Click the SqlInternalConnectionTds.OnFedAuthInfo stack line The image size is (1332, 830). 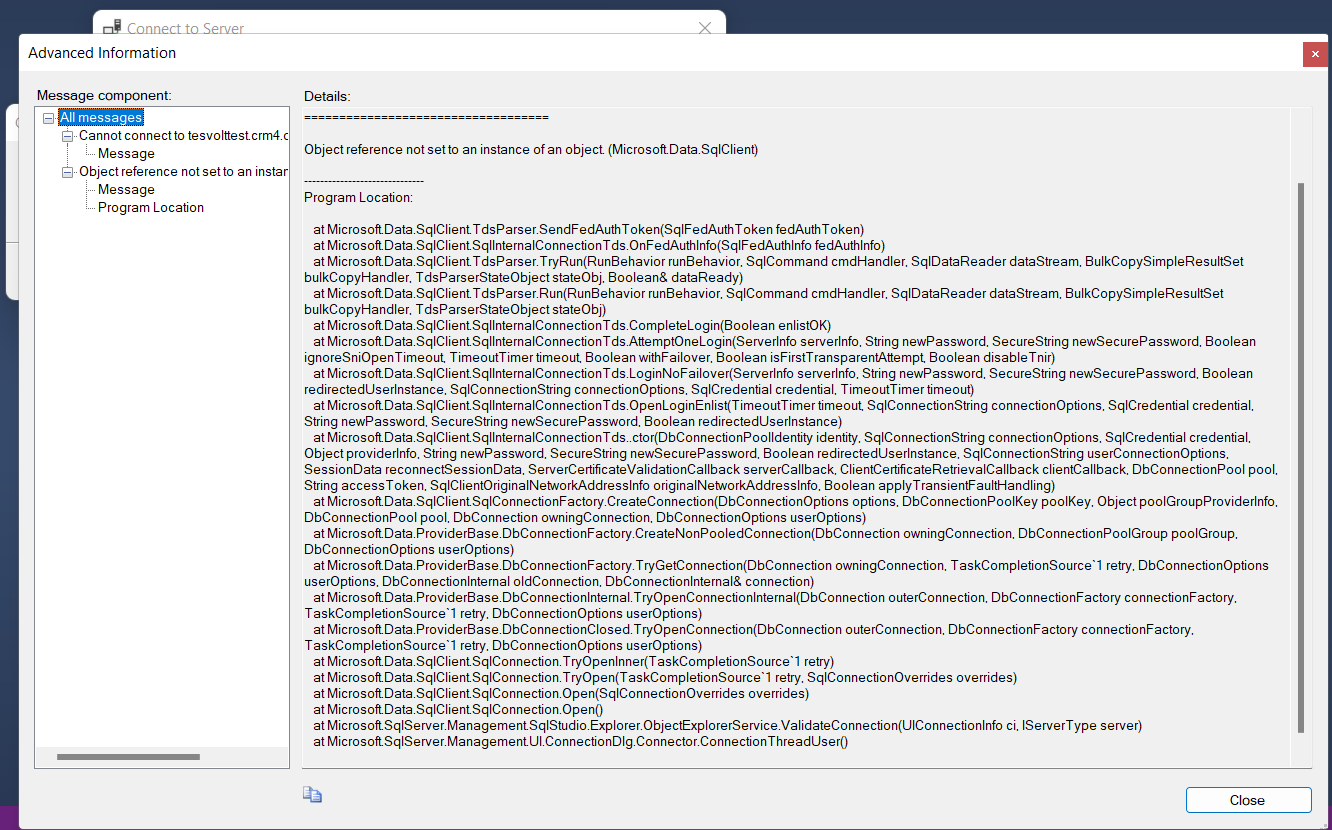click(599, 246)
